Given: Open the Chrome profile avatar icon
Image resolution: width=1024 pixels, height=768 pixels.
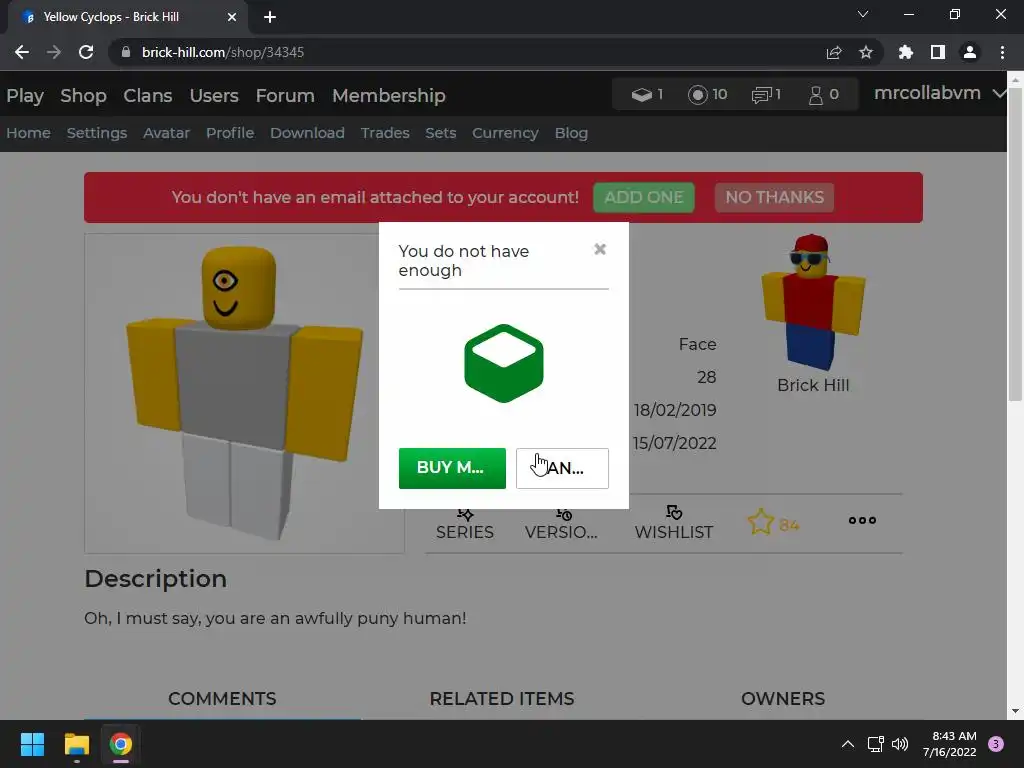Looking at the screenshot, I should point(969,52).
